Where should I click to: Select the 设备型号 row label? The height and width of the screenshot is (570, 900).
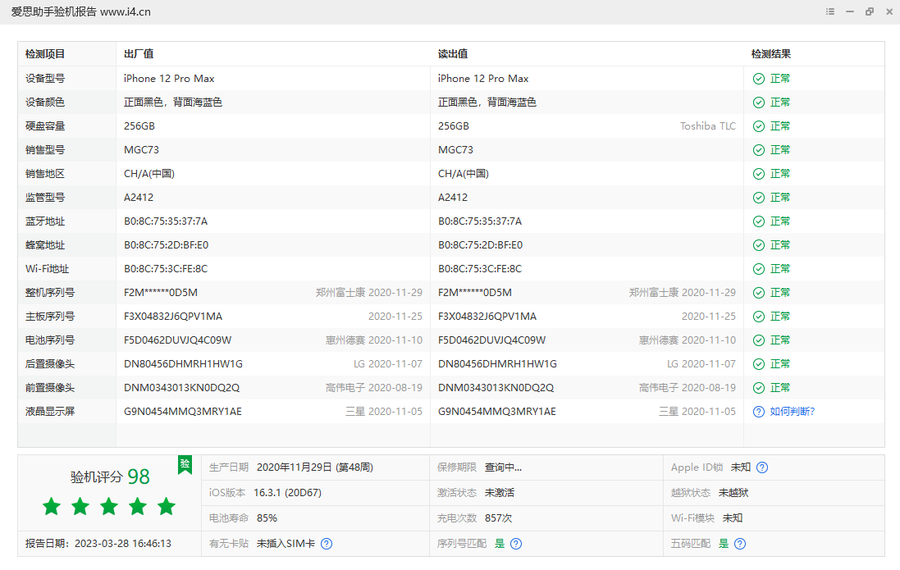tap(45, 79)
